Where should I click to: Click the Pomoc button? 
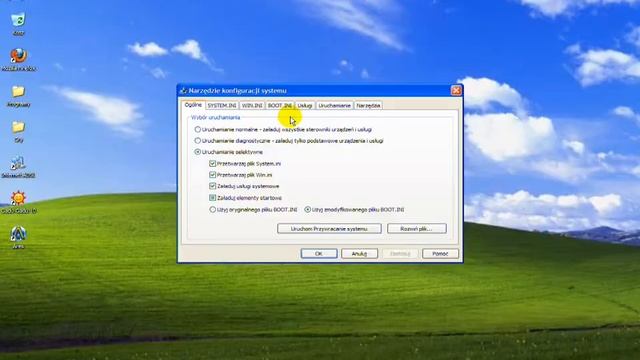point(440,253)
